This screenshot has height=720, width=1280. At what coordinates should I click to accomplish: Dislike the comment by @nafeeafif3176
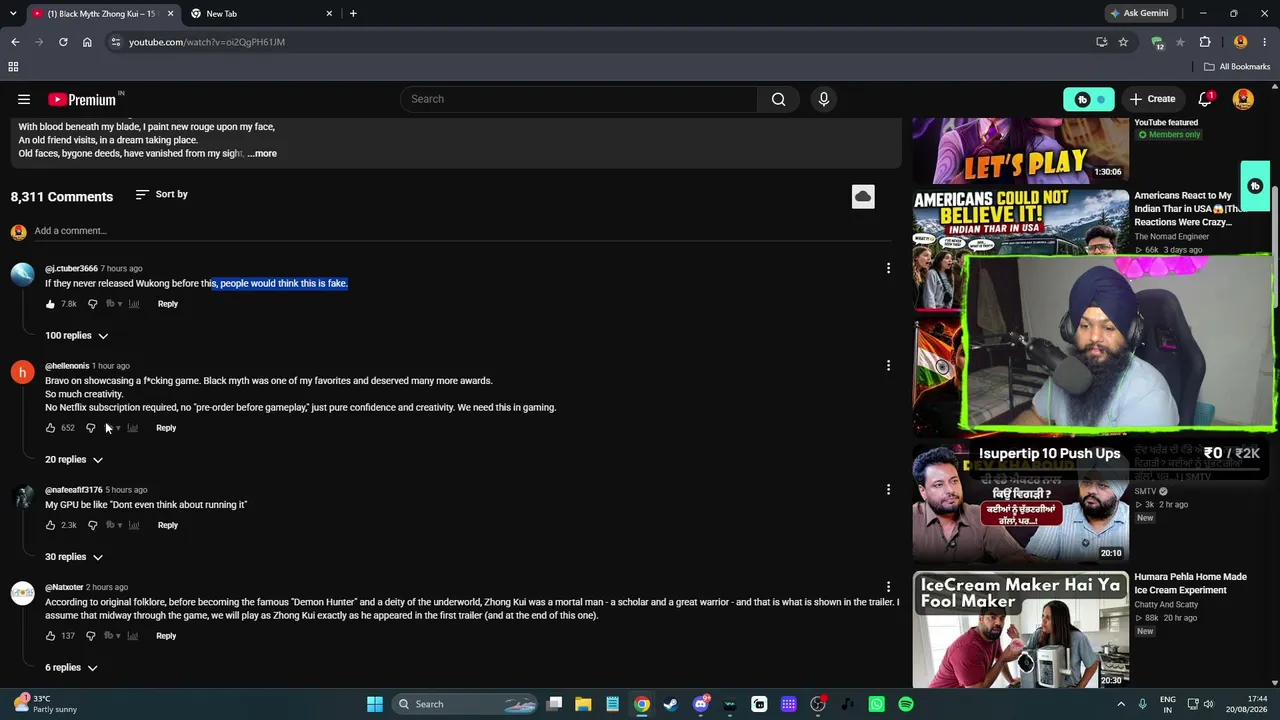pyautogui.click(x=92, y=525)
